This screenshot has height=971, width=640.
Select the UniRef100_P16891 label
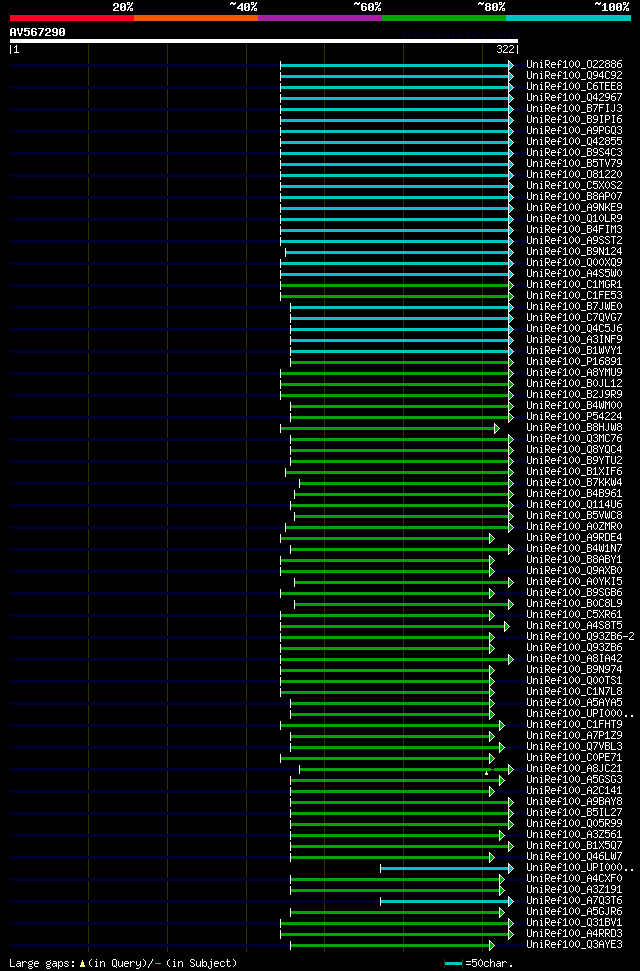click(574, 362)
